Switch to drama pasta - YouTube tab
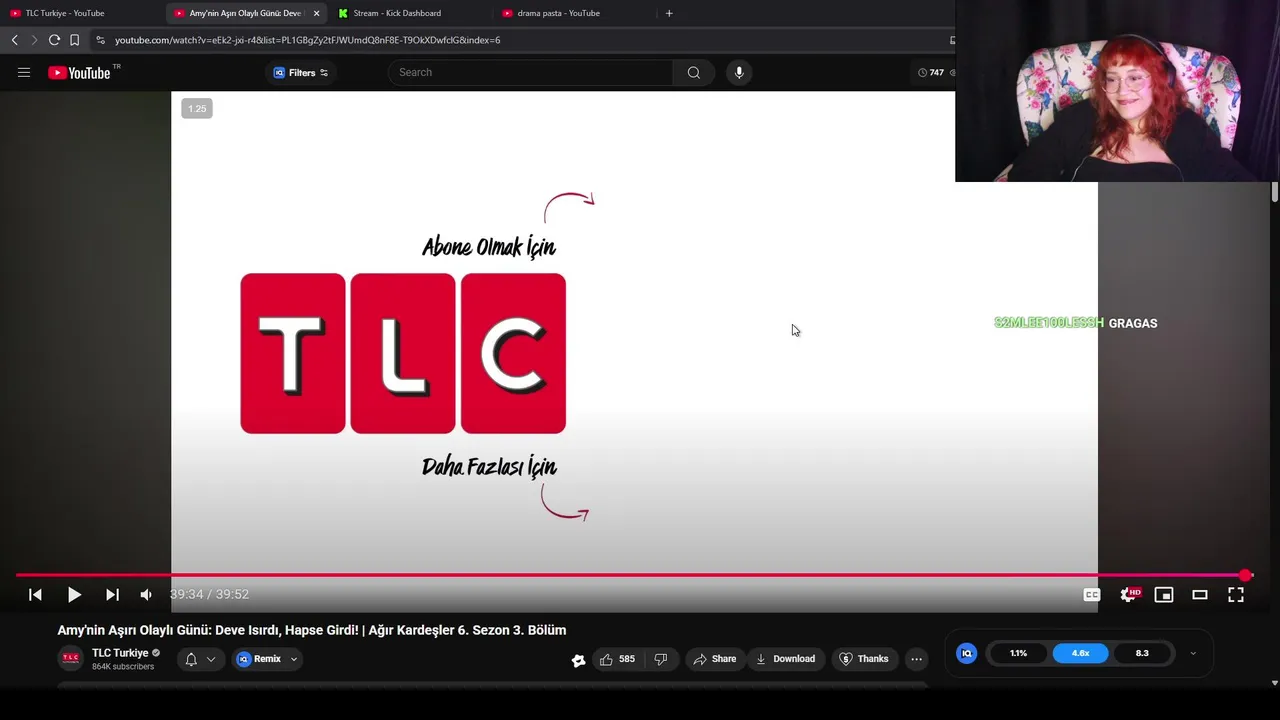This screenshot has width=1280, height=720. [572, 13]
